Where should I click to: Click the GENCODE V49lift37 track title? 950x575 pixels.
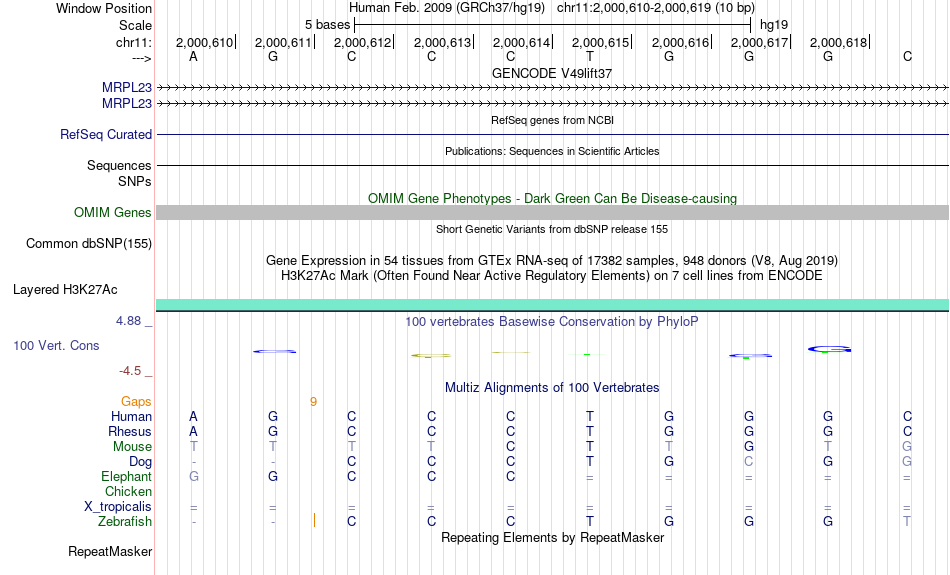[x=552, y=73]
